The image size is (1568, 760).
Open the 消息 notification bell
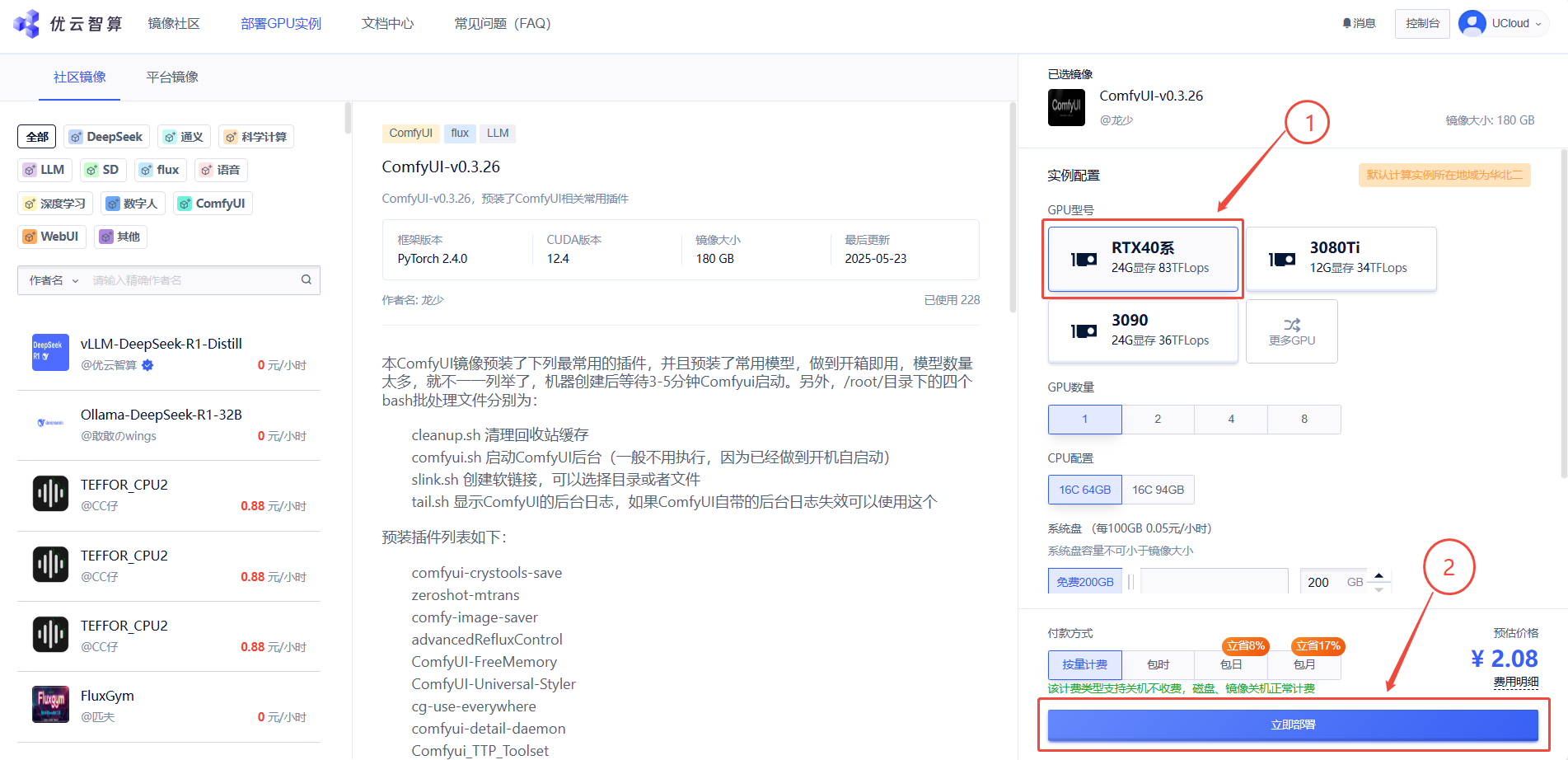1346,23
